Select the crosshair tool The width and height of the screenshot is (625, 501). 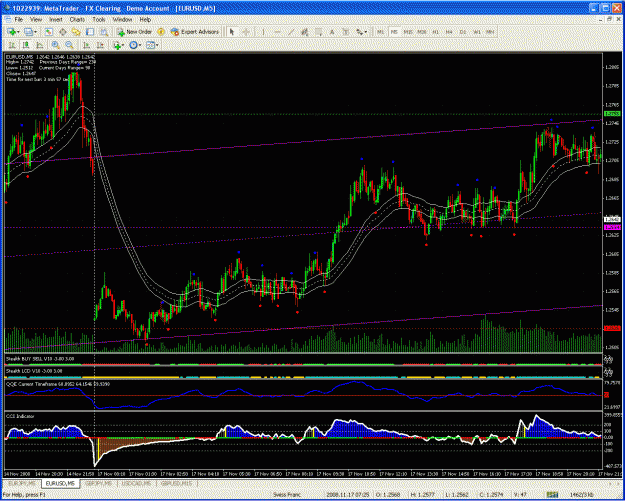click(x=247, y=32)
